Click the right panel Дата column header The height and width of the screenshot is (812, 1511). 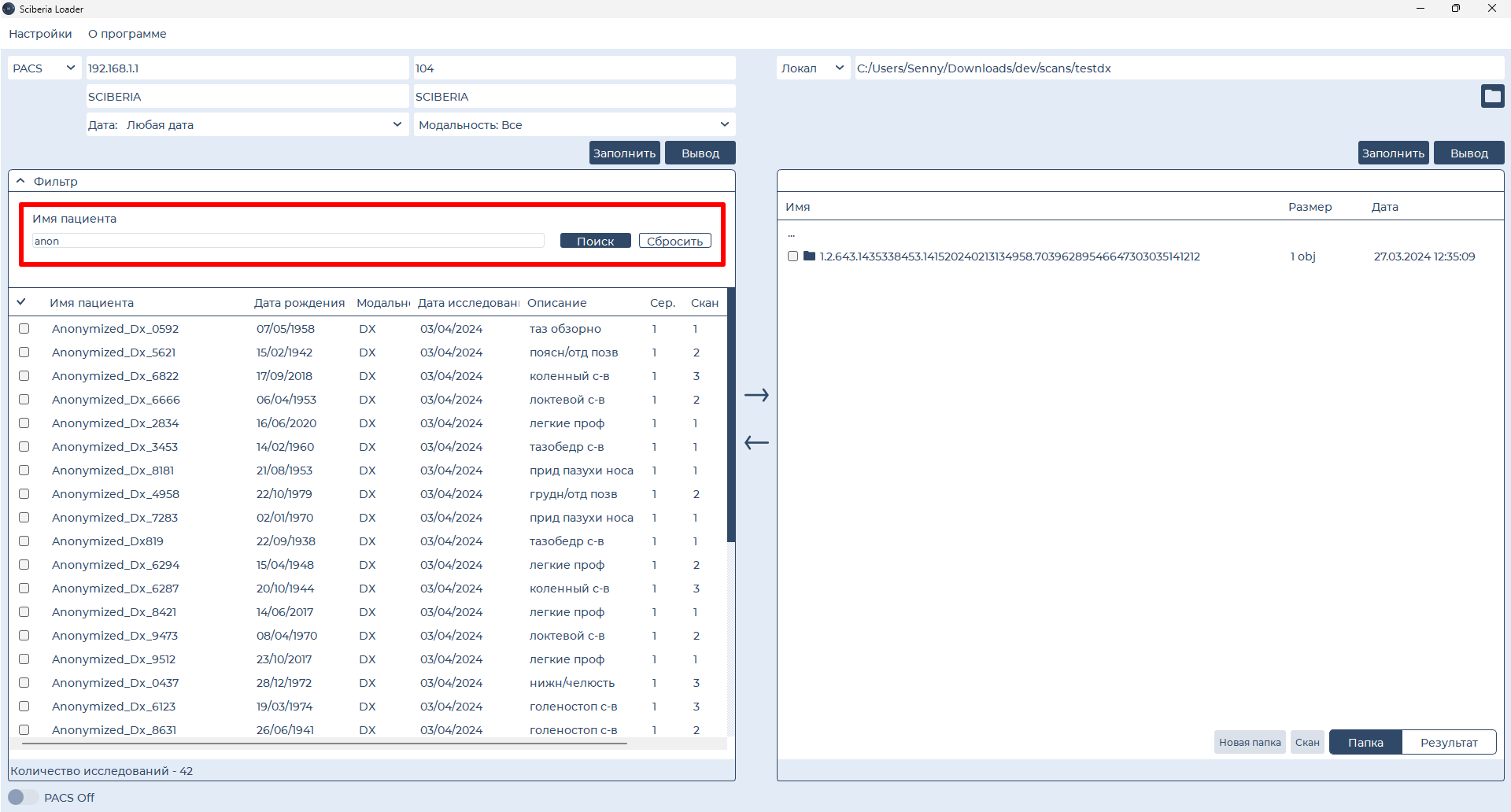(1384, 207)
